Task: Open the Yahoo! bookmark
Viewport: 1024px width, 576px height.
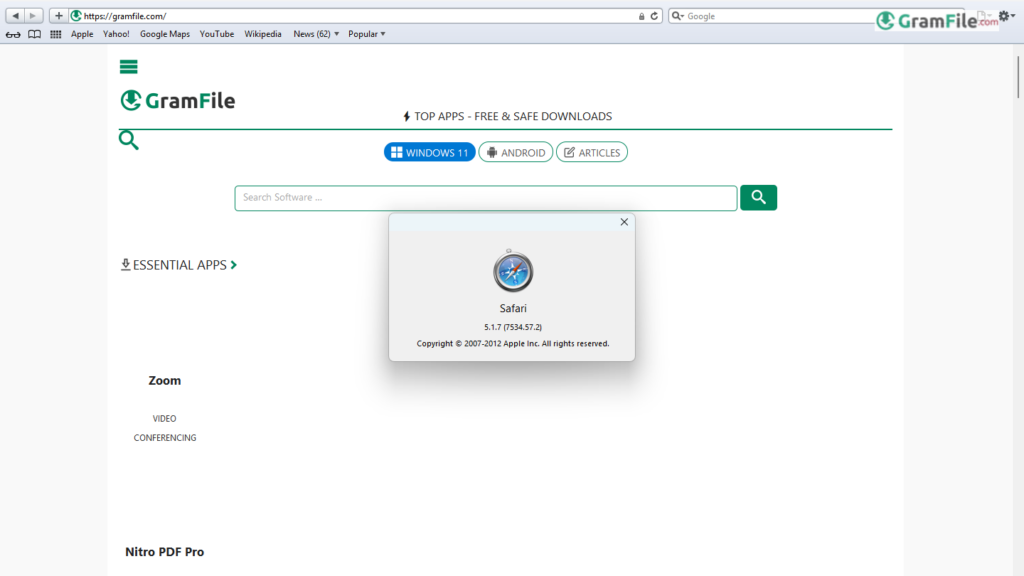Action: click(116, 34)
